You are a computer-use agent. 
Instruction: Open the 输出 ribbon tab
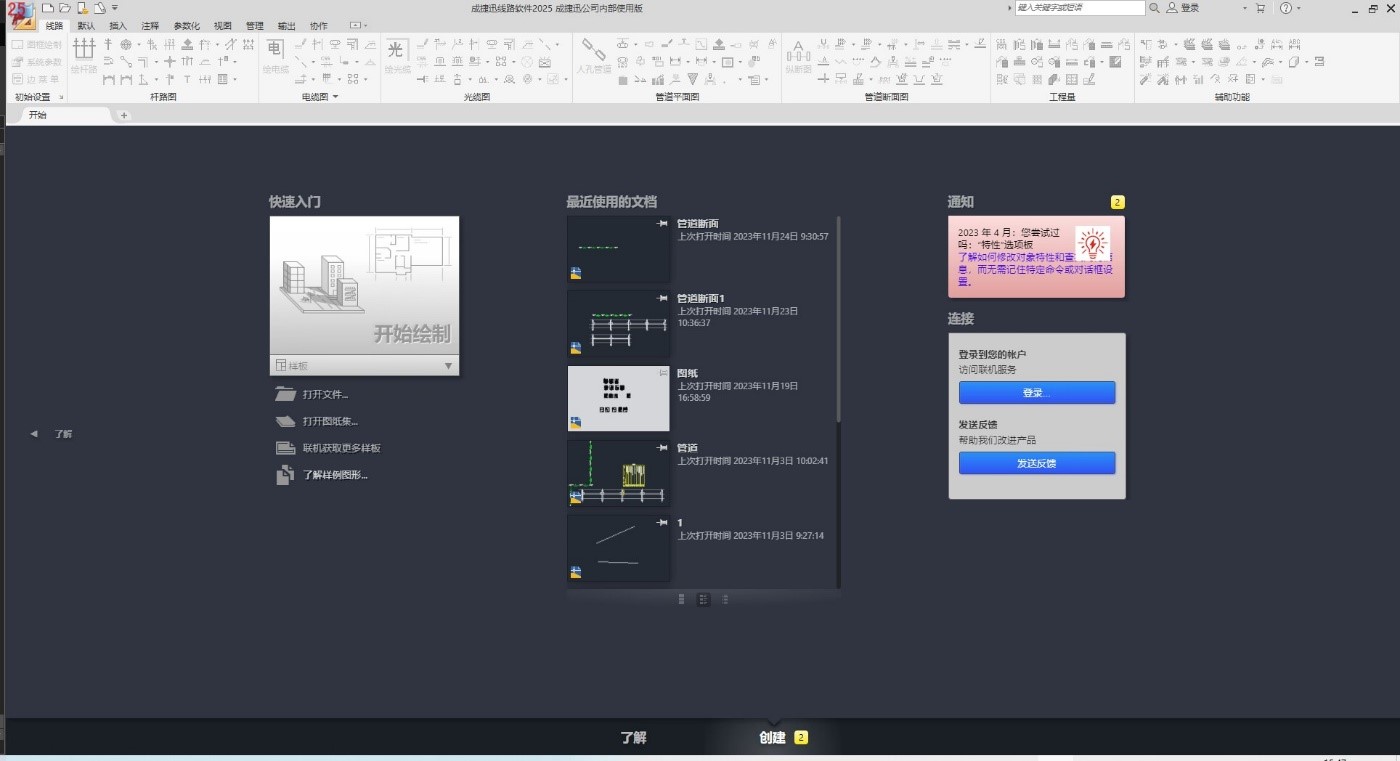(287, 26)
